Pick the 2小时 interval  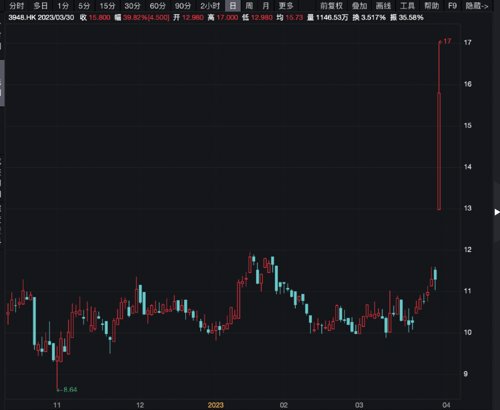[210, 6]
